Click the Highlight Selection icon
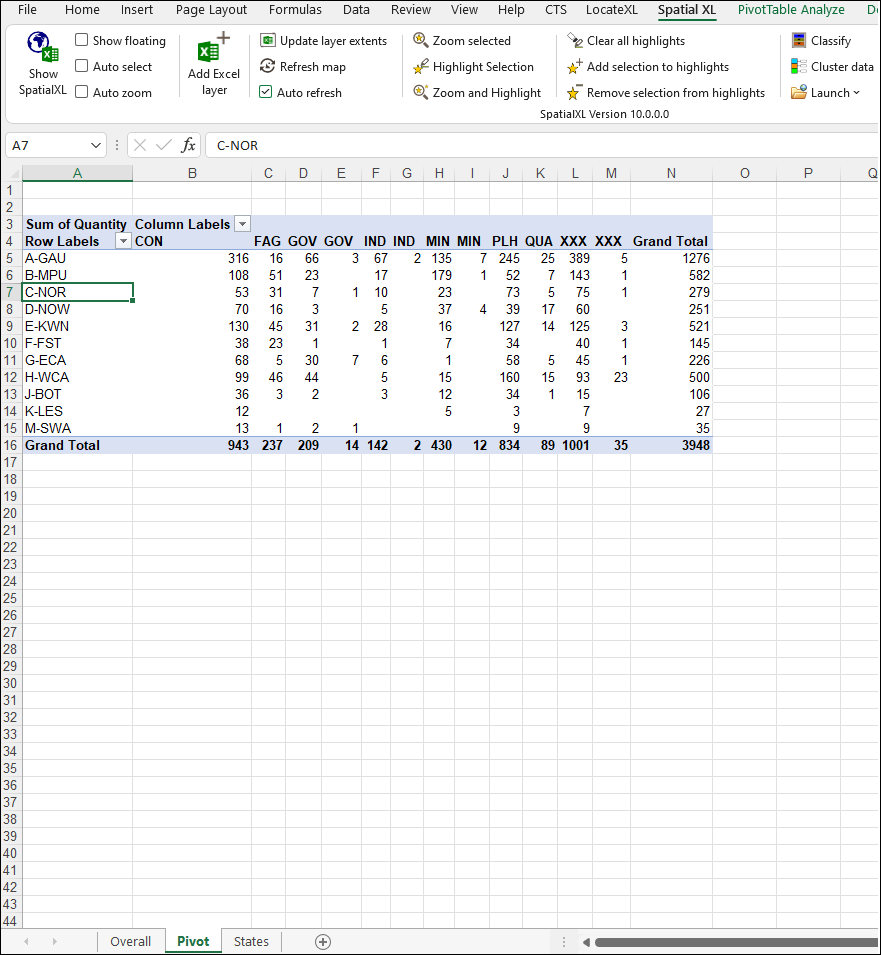881x955 pixels. [x=421, y=67]
